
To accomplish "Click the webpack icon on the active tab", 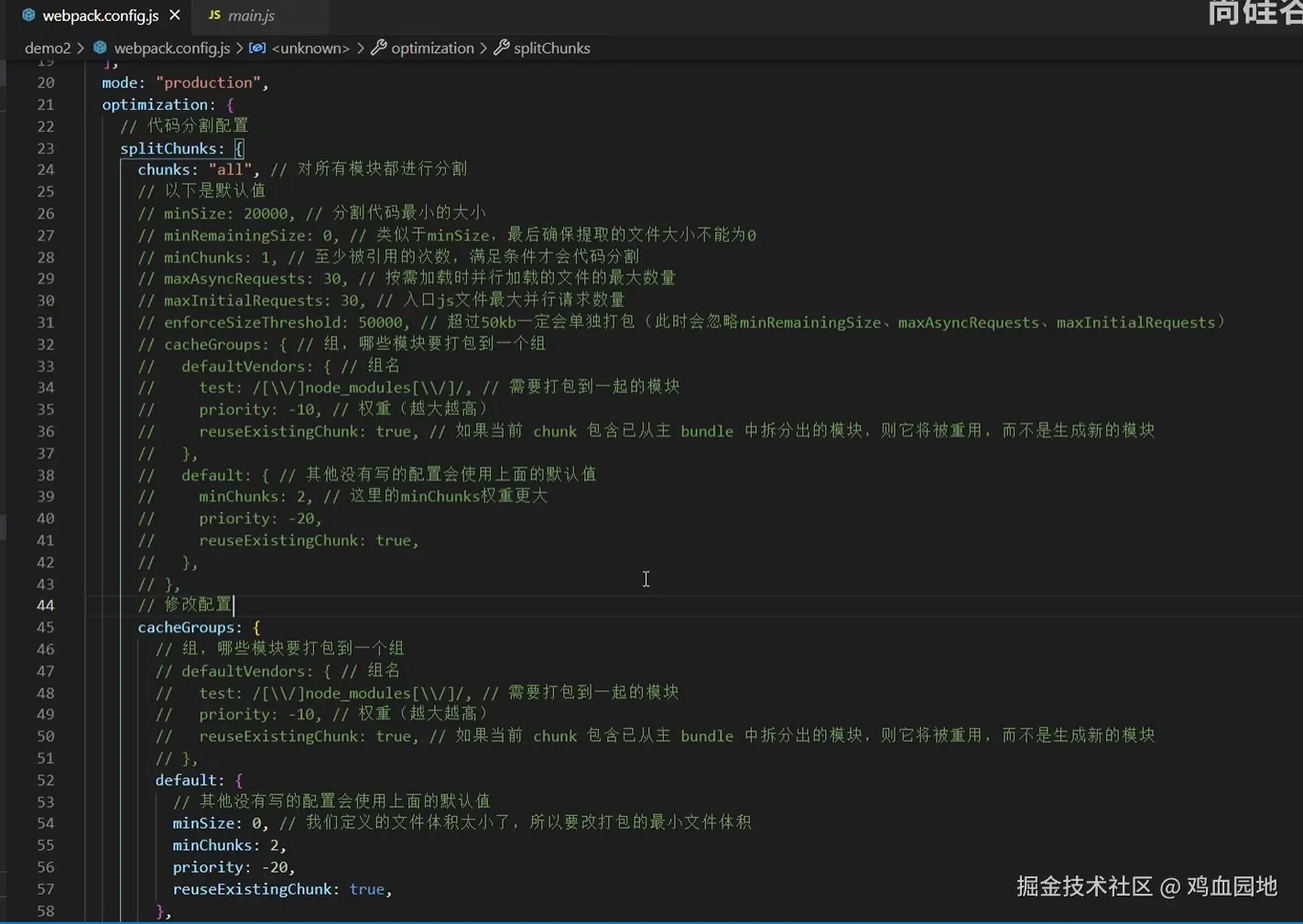I will click(28, 16).
